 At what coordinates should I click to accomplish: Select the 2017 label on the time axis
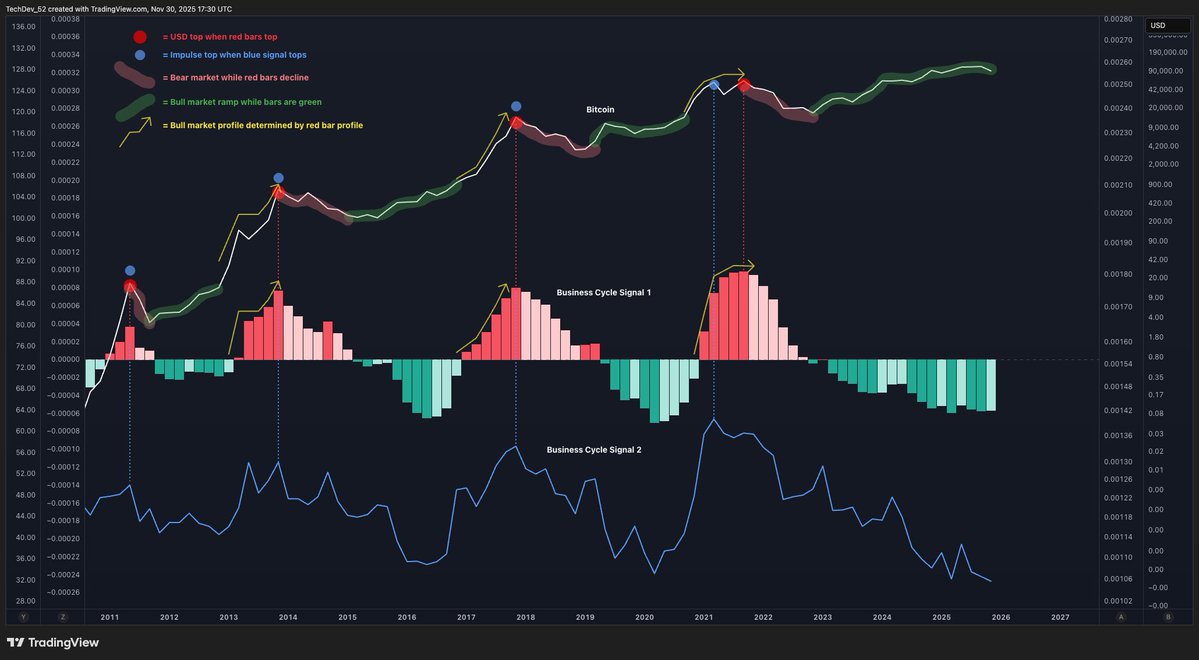tap(466, 617)
